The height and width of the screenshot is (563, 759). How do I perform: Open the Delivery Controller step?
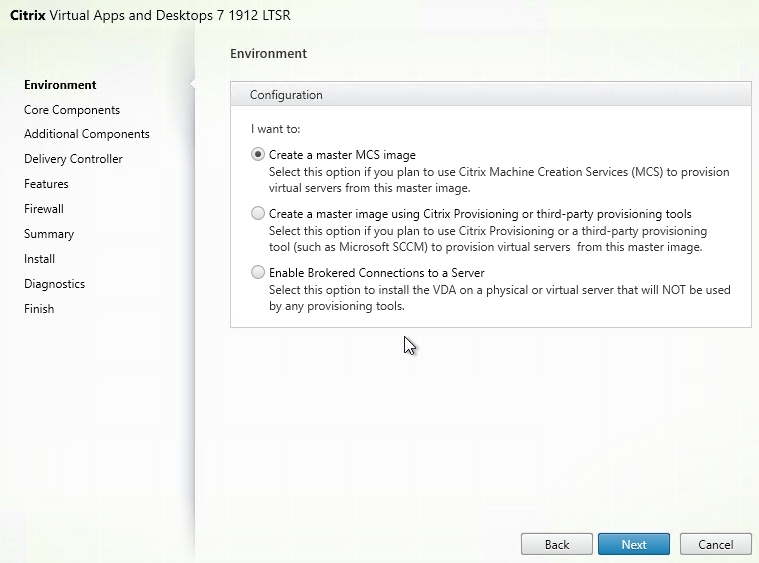coord(73,159)
